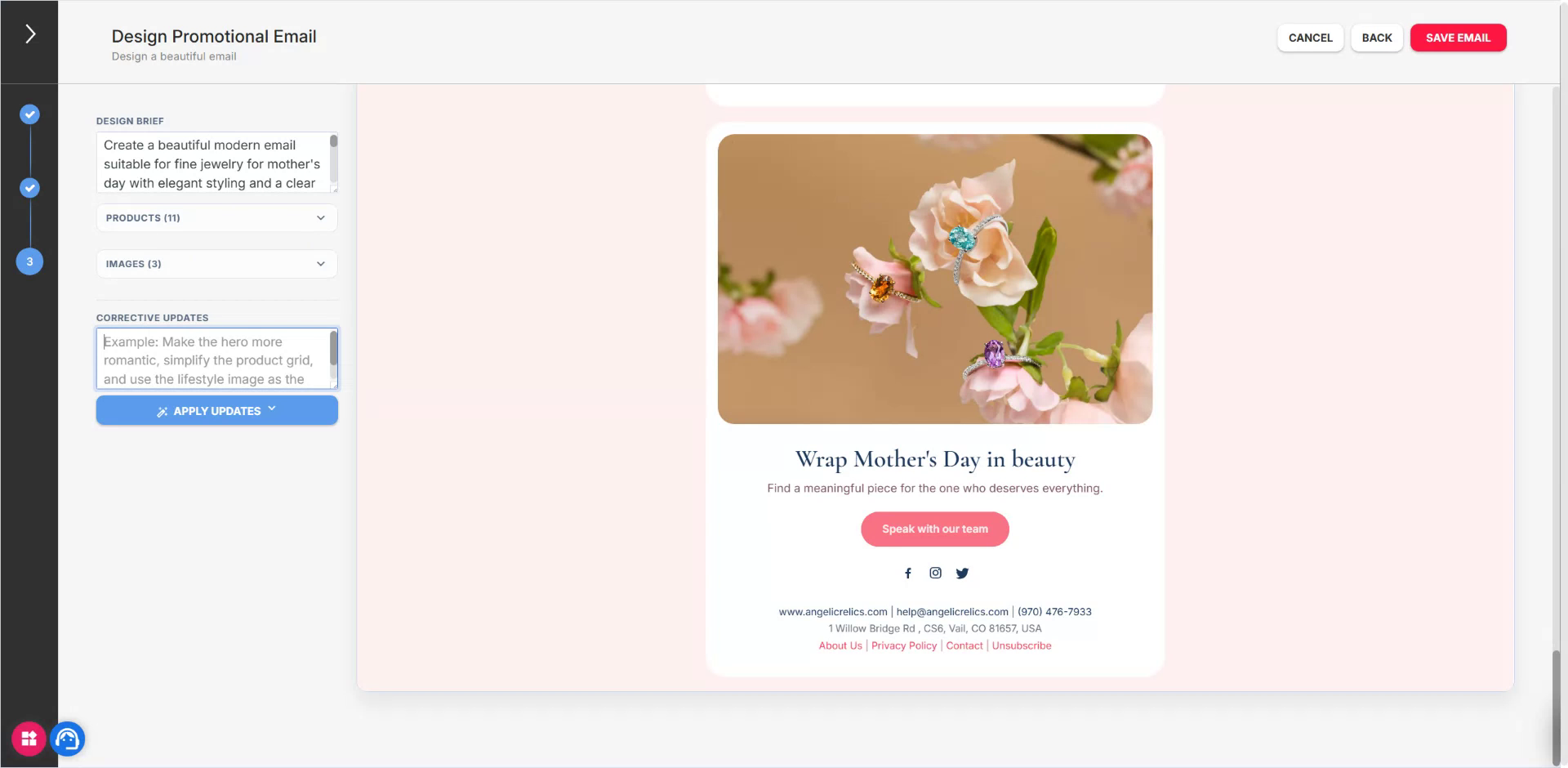Open the pink grid apps icon
This screenshot has height=768, width=1568.
pos(29,739)
